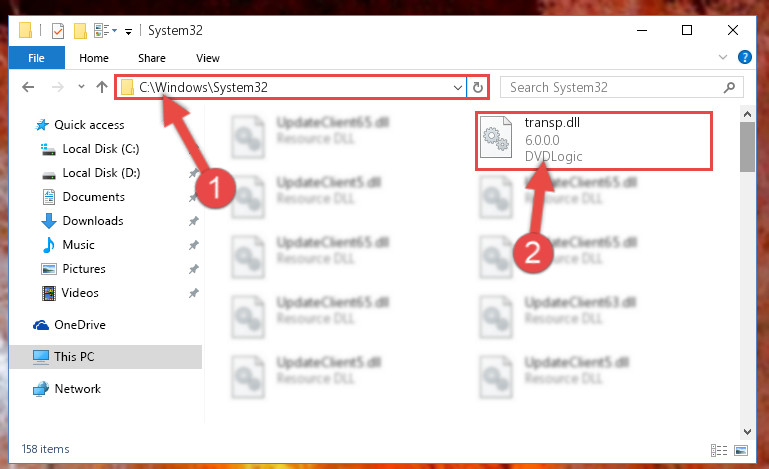769x469 pixels.
Task: Expand the address bar history dropdown
Action: tap(458, 88)
